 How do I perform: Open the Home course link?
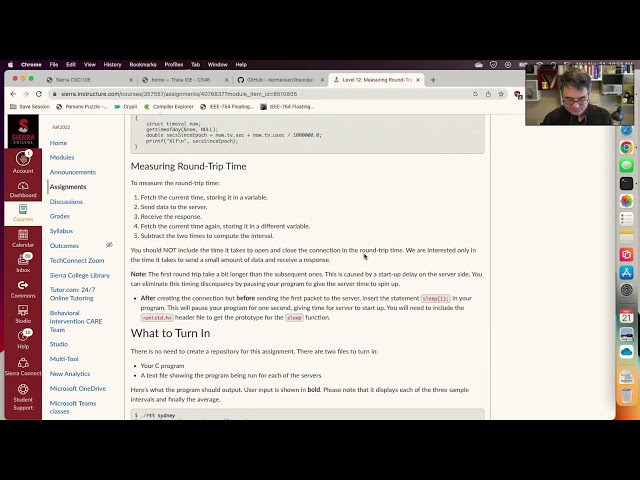click(58, 143)
